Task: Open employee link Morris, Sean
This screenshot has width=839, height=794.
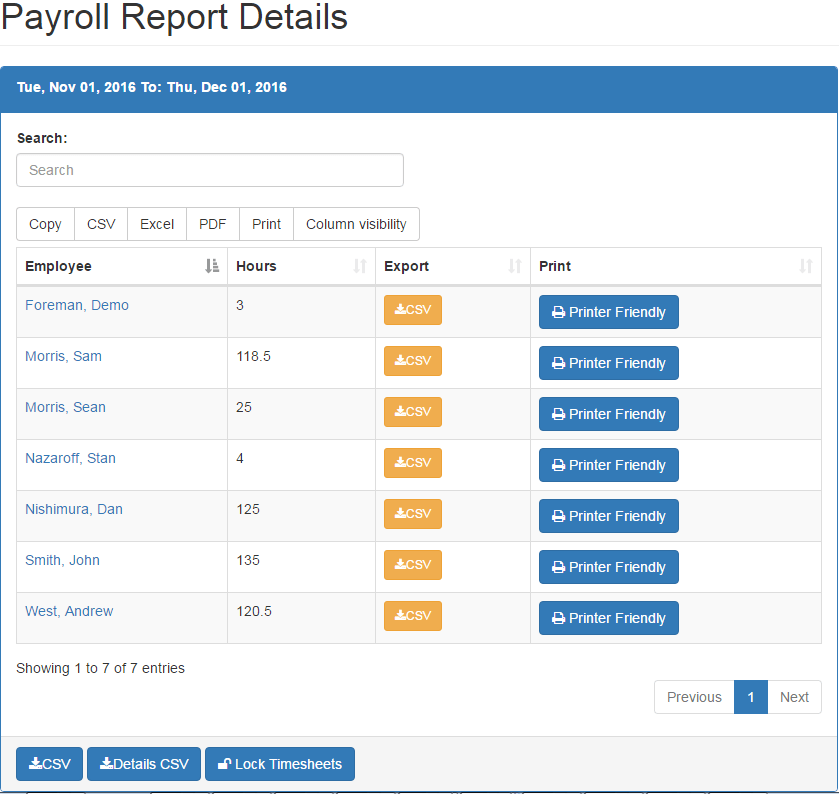Action: pyautogui.click(x=65, y=407)
